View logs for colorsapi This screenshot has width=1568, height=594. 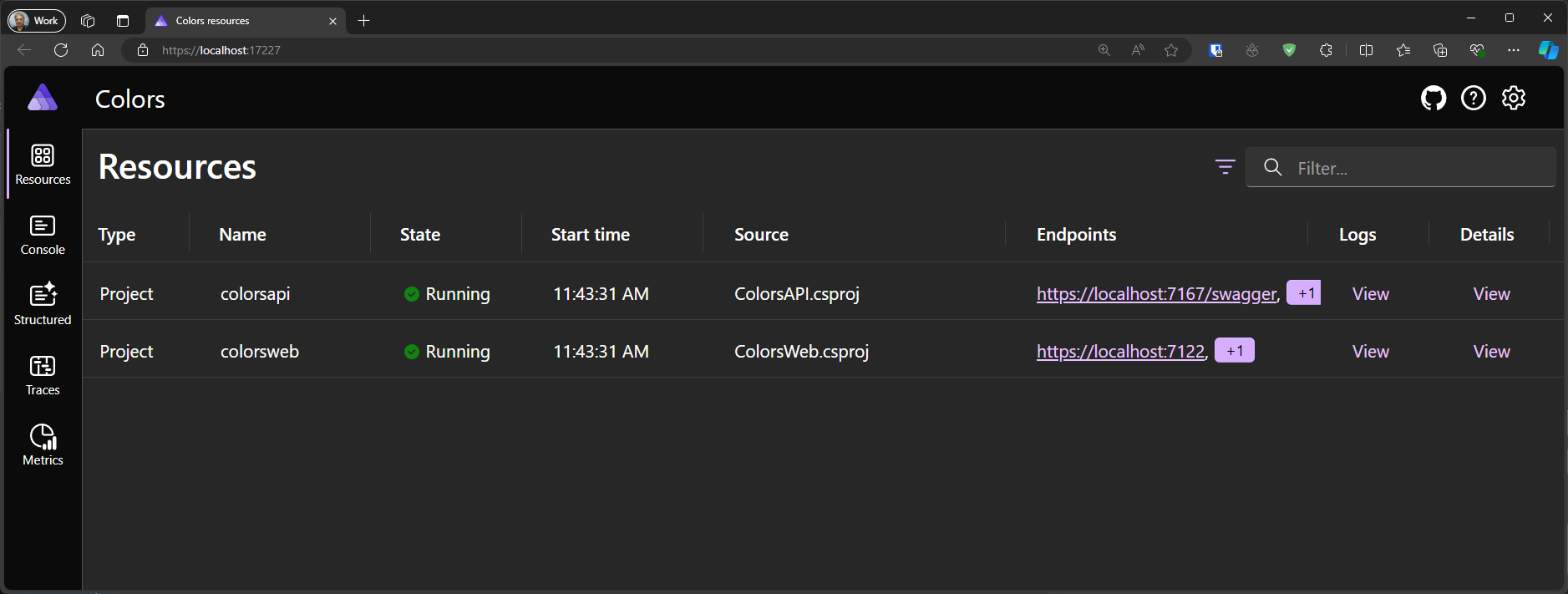pos(1370,294)
